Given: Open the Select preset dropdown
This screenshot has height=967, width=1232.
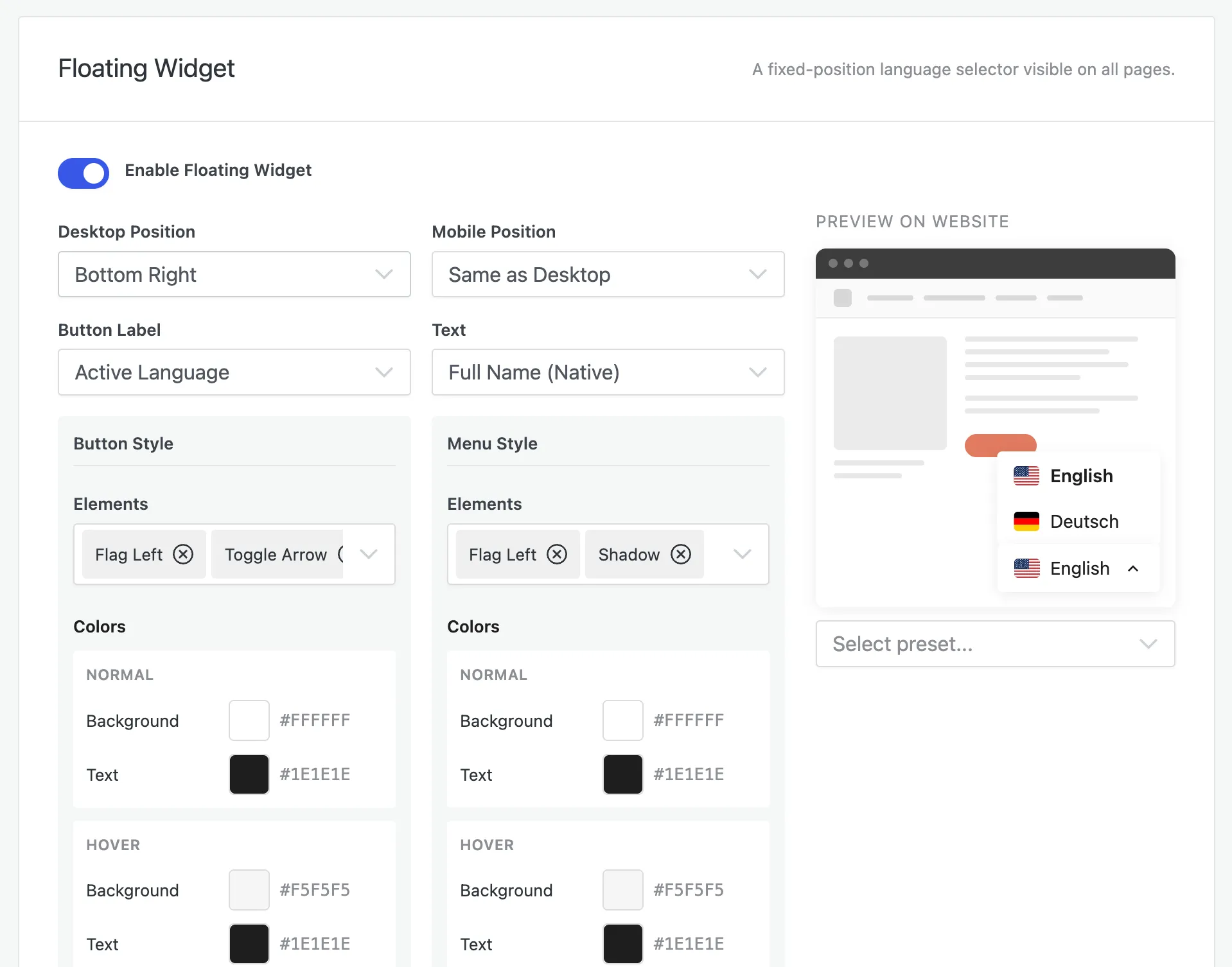Looking at the screenshot, I should click(x=996, y=644).
